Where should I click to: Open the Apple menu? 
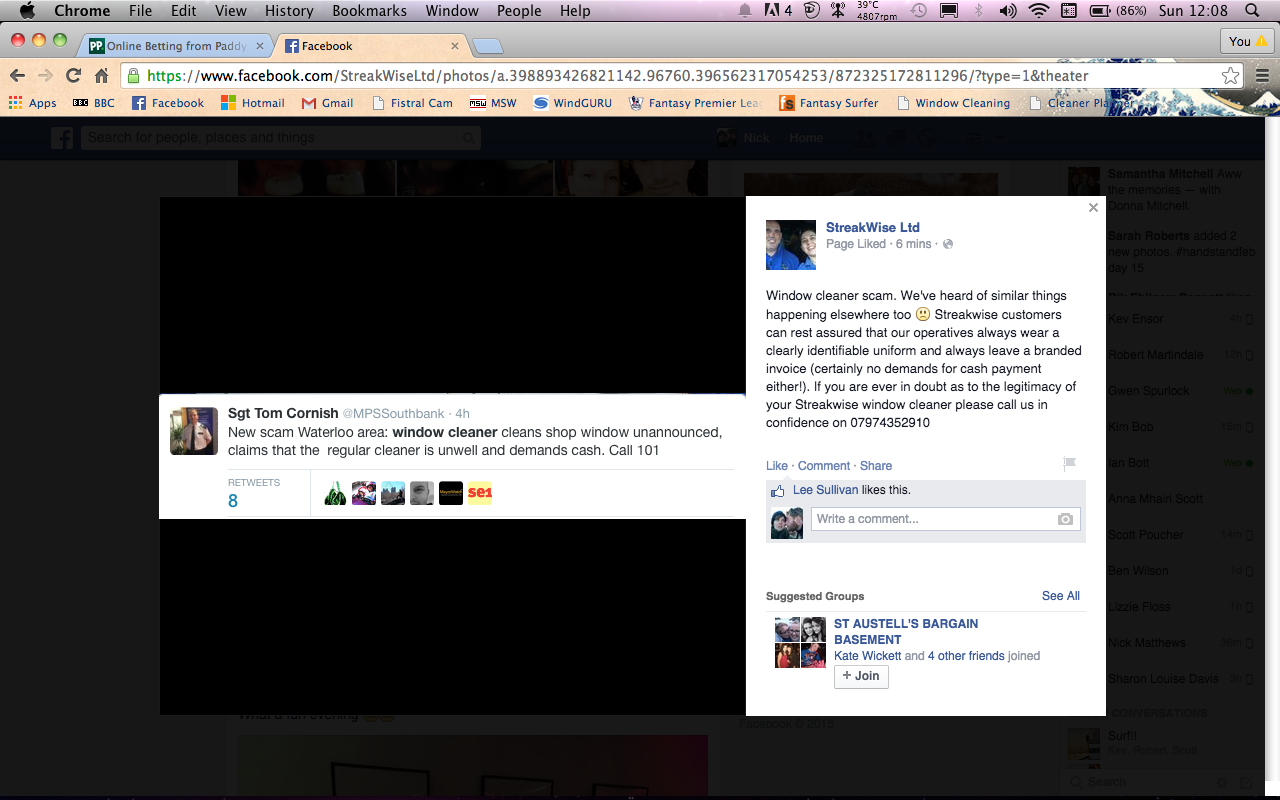[27, 11]
